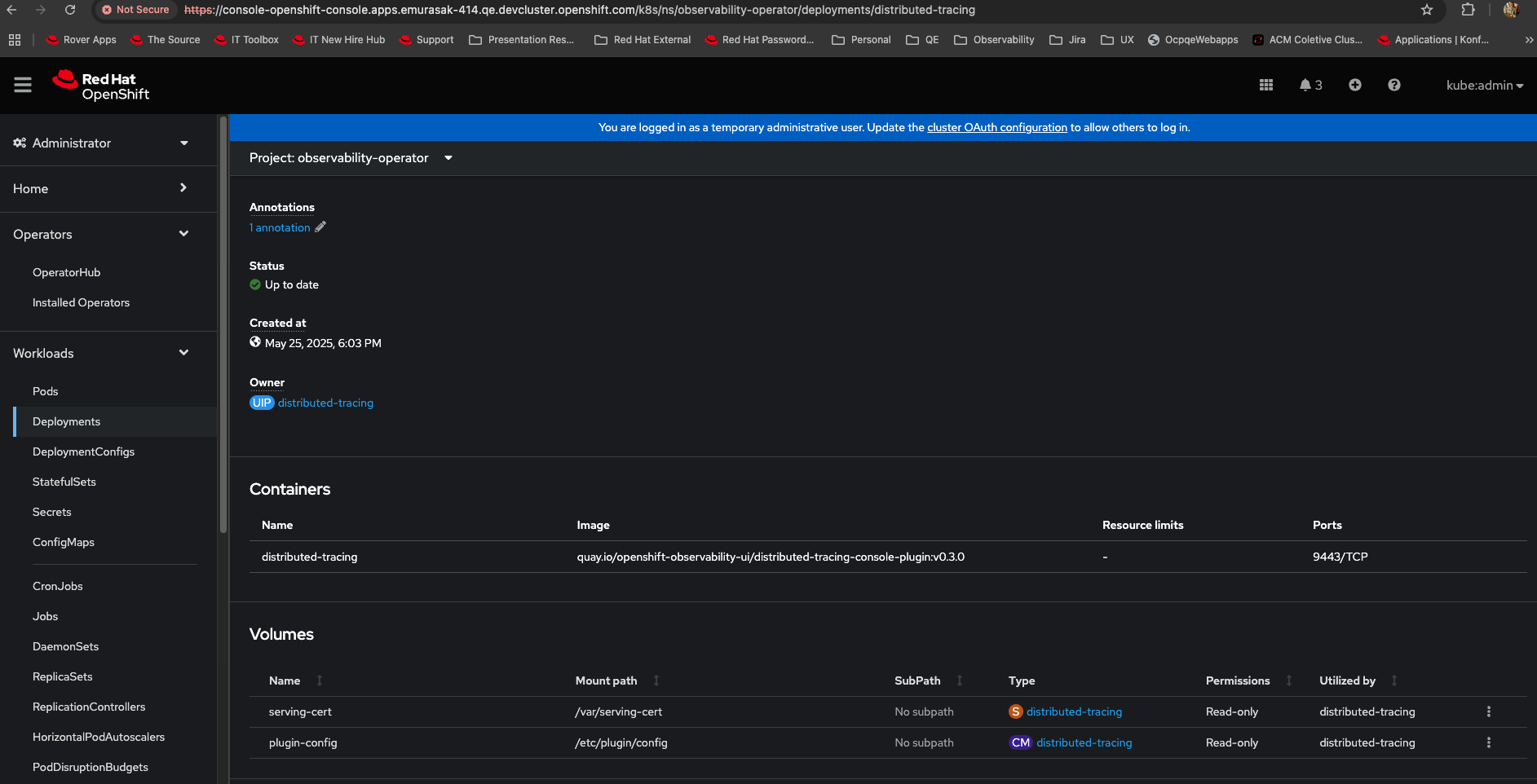The height and width of the screenshot is (784, 1537).
Task: Open the kube:admin user menu
Action: [1485, 85]
